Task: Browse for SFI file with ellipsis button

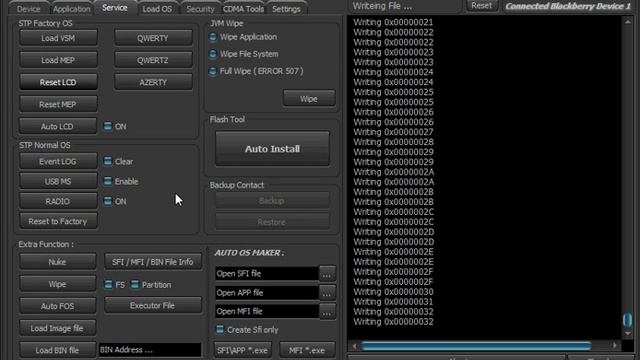Action: [x=327, y=274]
